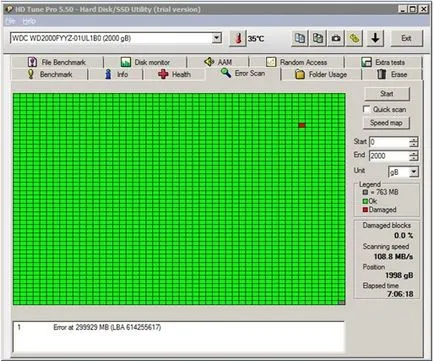Switch to the Extra tests tab
Screen dimensions: 434x361
click(x=383, y=62)
